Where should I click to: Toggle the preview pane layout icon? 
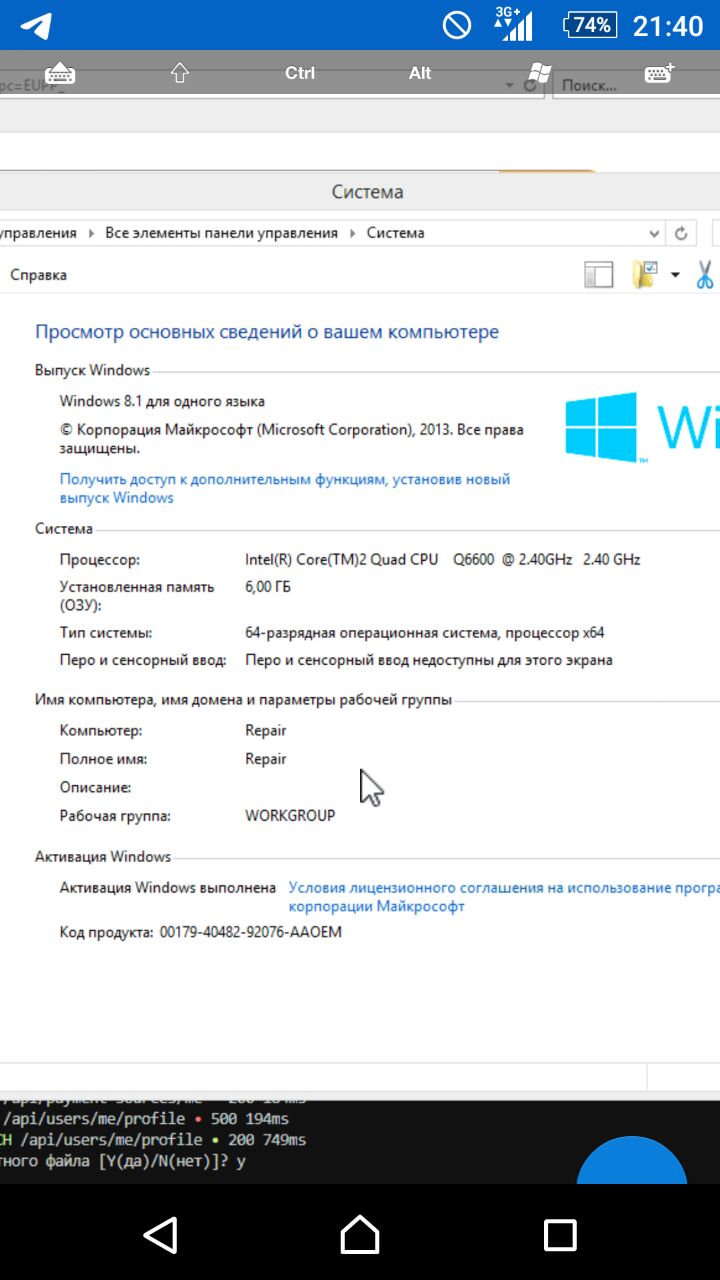tap(598, 275)
